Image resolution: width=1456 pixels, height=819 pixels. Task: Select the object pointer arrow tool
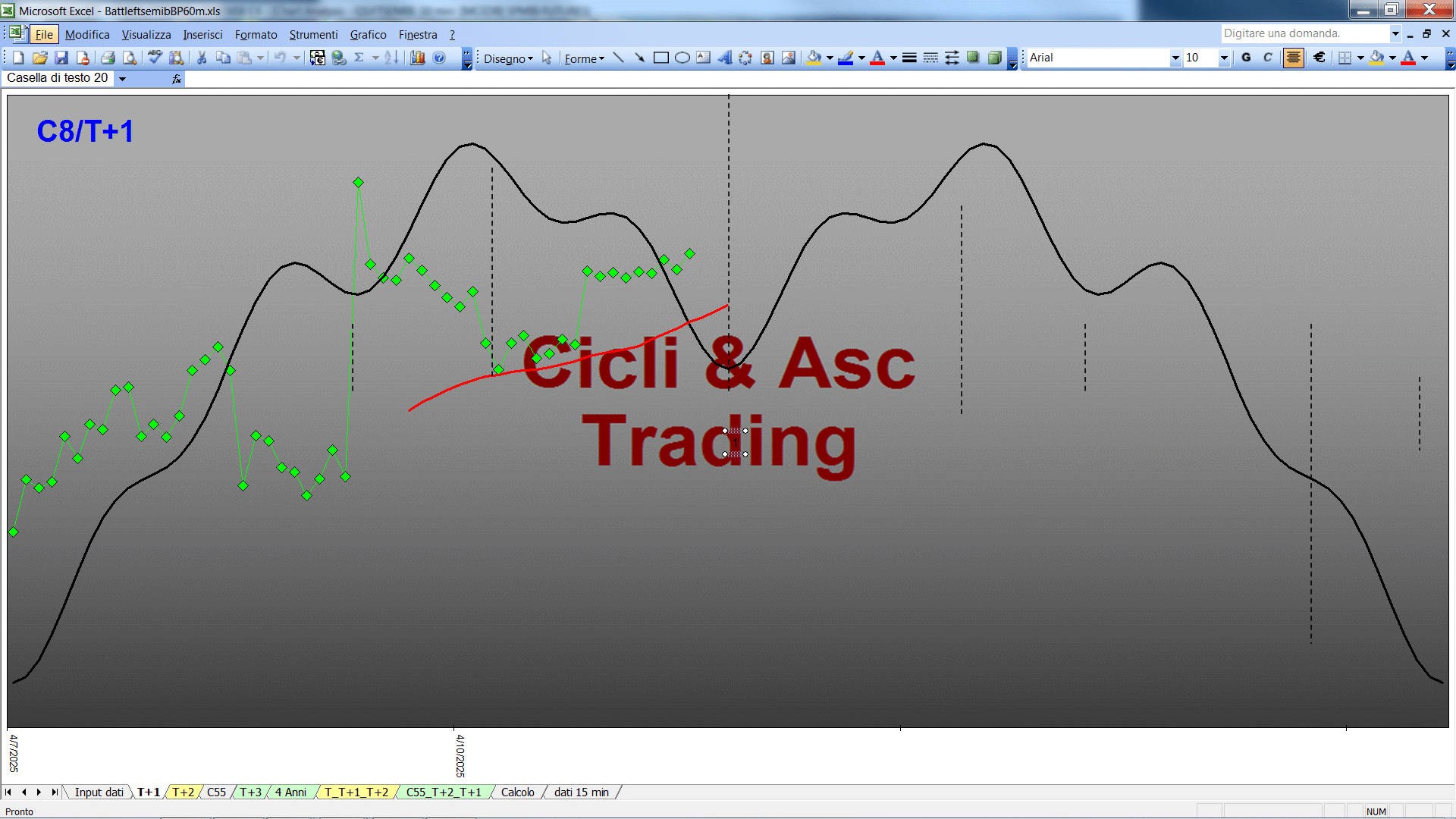pyautogui.click(x=547, y=58)
